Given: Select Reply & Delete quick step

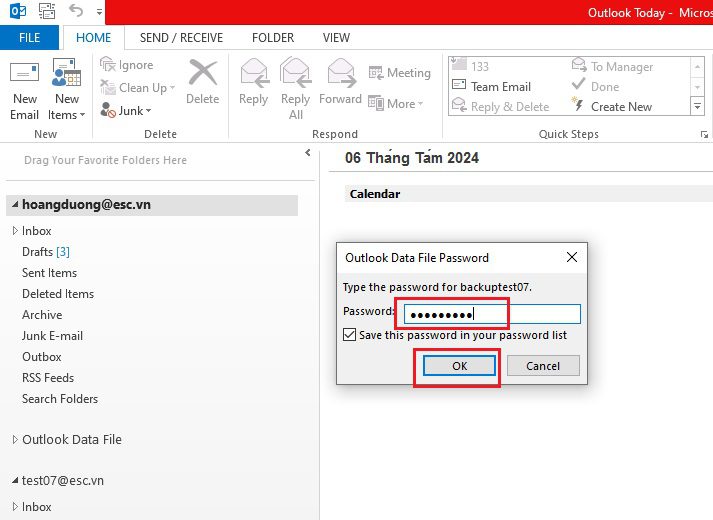Looking at the screenshot, I should click(500, 106).
